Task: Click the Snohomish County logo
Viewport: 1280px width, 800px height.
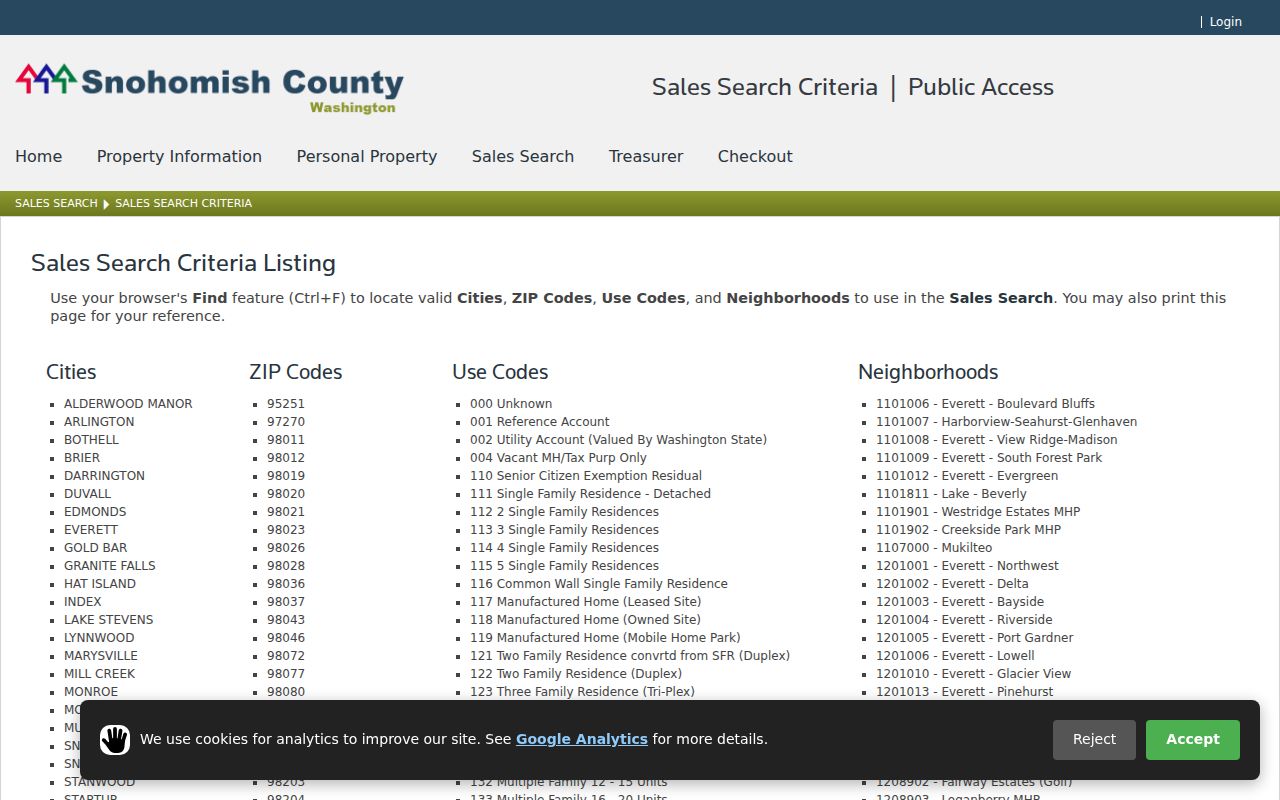Action: [x=210, y=89]
